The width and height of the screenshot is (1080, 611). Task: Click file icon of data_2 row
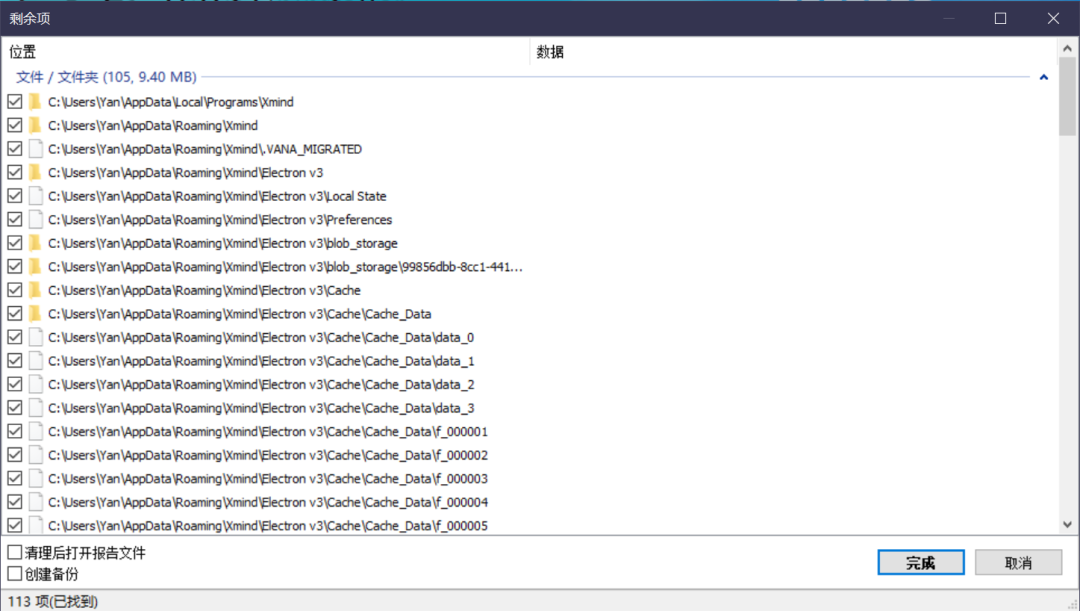pos(36,384)
